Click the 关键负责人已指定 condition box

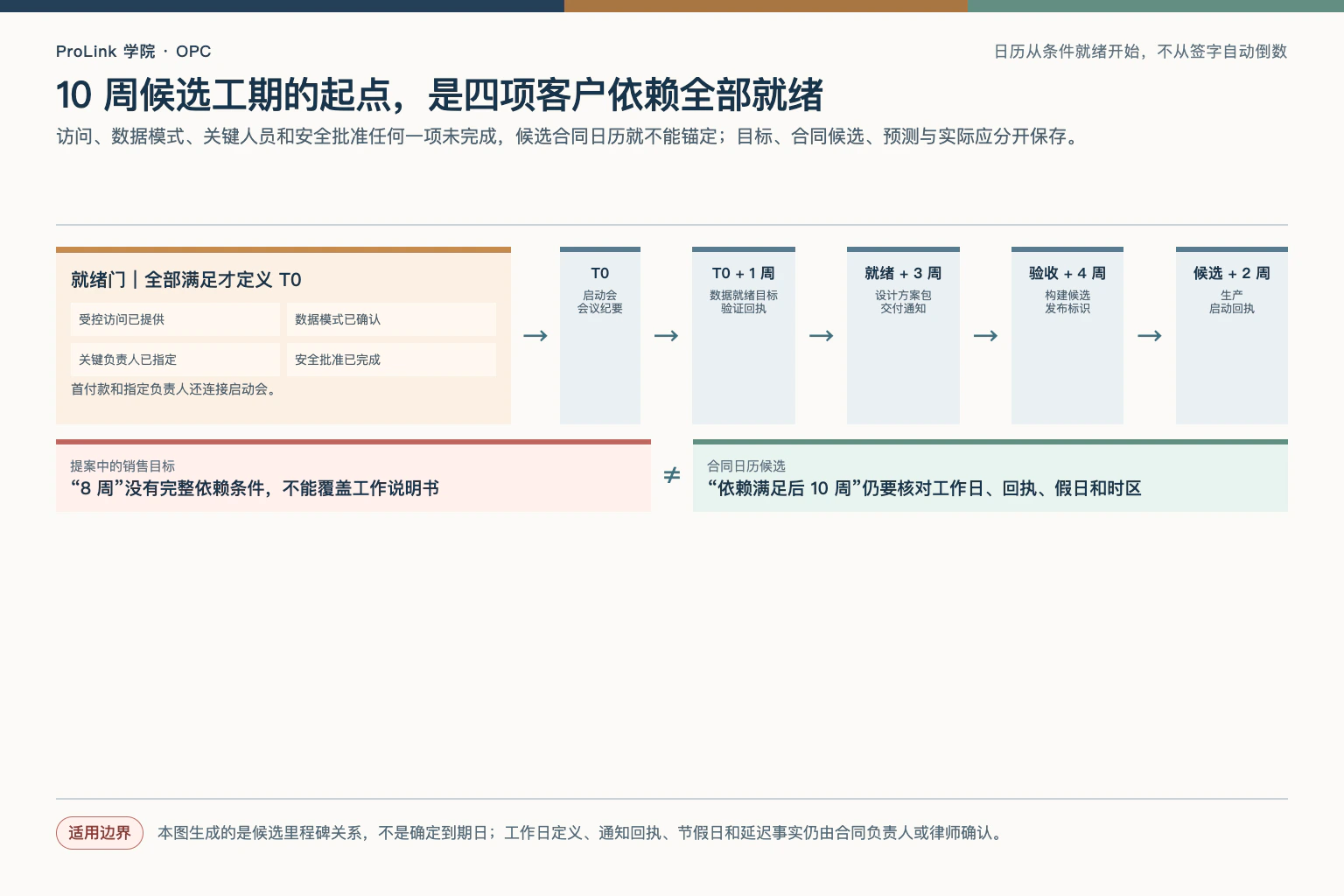tap(175, 360)
